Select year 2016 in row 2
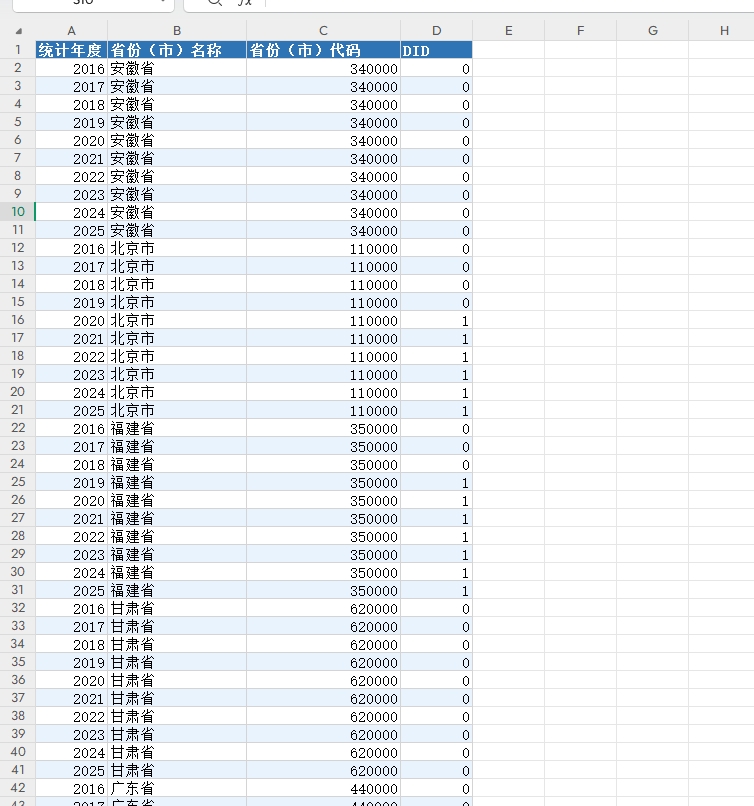 coord(71,68)
